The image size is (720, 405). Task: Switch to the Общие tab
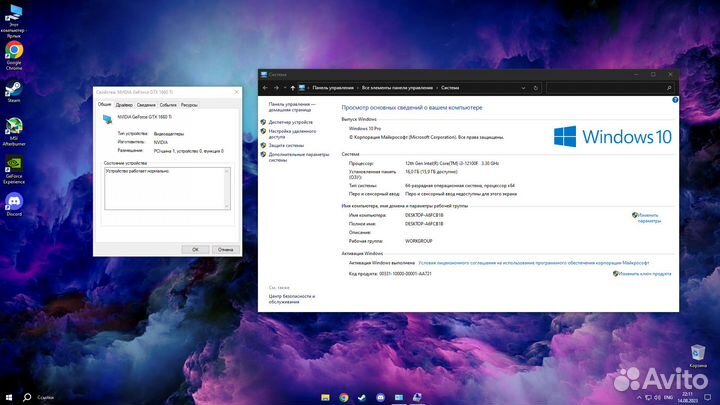[x=105, y=105]
